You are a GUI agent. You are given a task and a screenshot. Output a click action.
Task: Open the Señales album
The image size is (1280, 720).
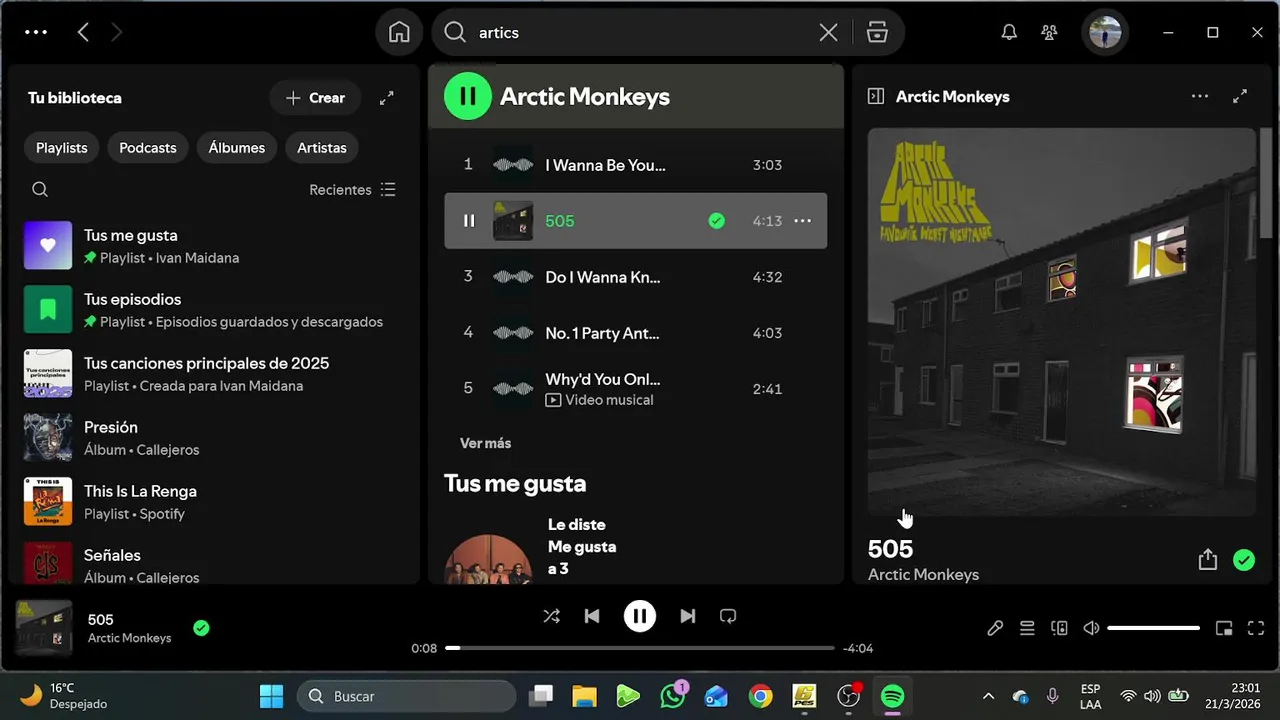coord(212,561)
